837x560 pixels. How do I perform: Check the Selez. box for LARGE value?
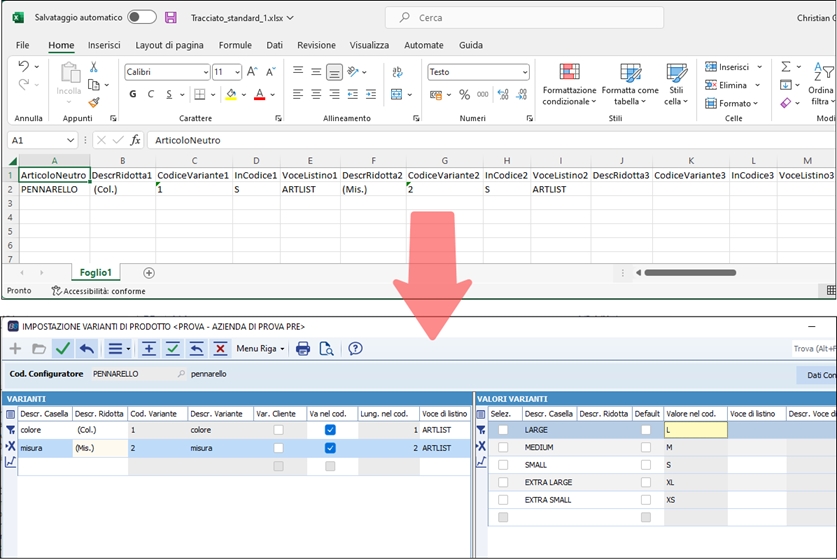click(503, 430)
